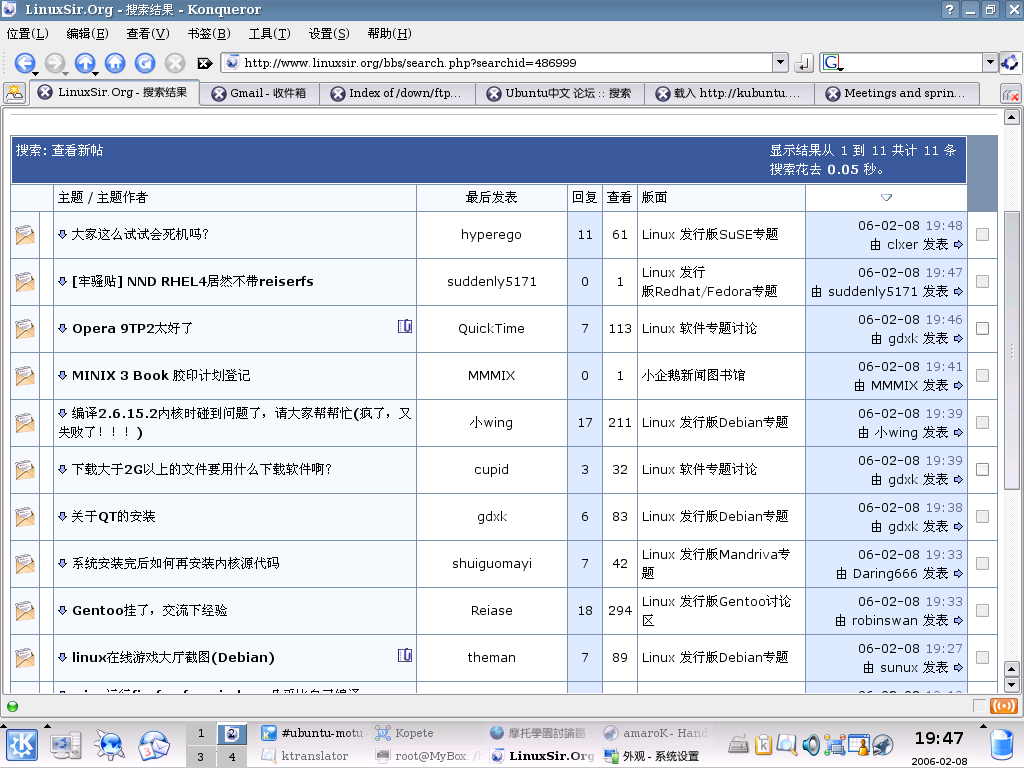The image size is (1024, 768).
Task: Tick the checkbox for the NND RHEL4 thread
Action: 982,281
